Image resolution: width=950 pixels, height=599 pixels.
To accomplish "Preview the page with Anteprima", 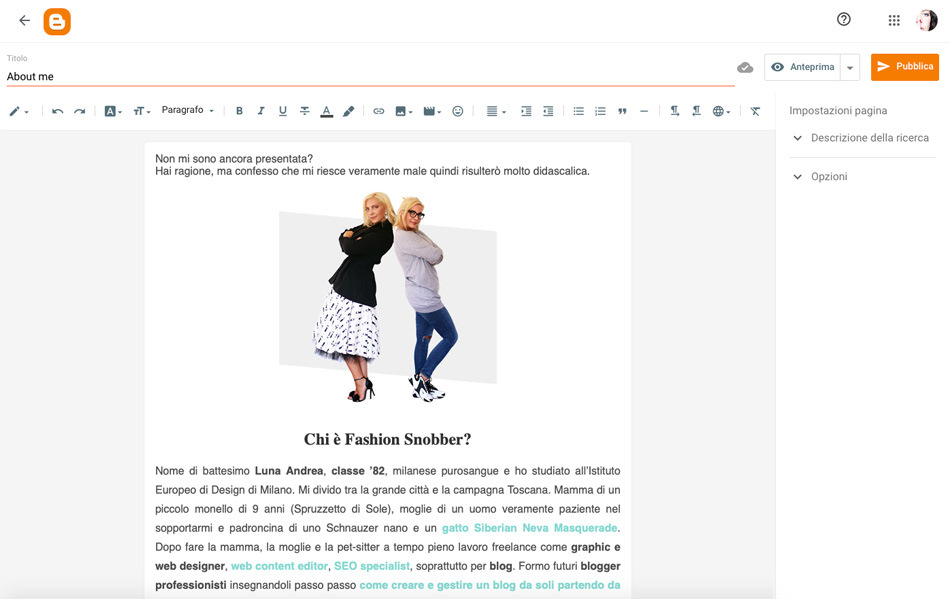I will [803, 67].
